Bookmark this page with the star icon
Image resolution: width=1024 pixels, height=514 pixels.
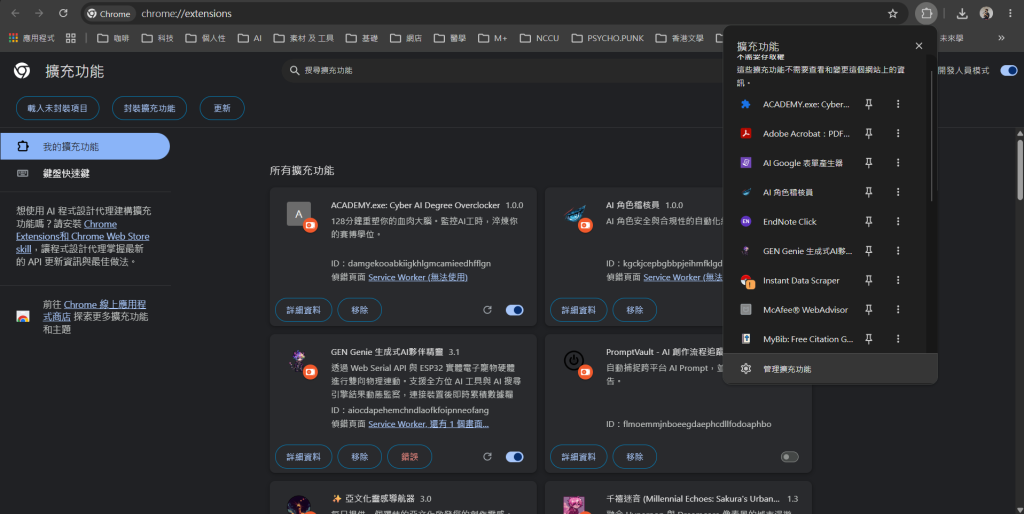click(893, 13)
